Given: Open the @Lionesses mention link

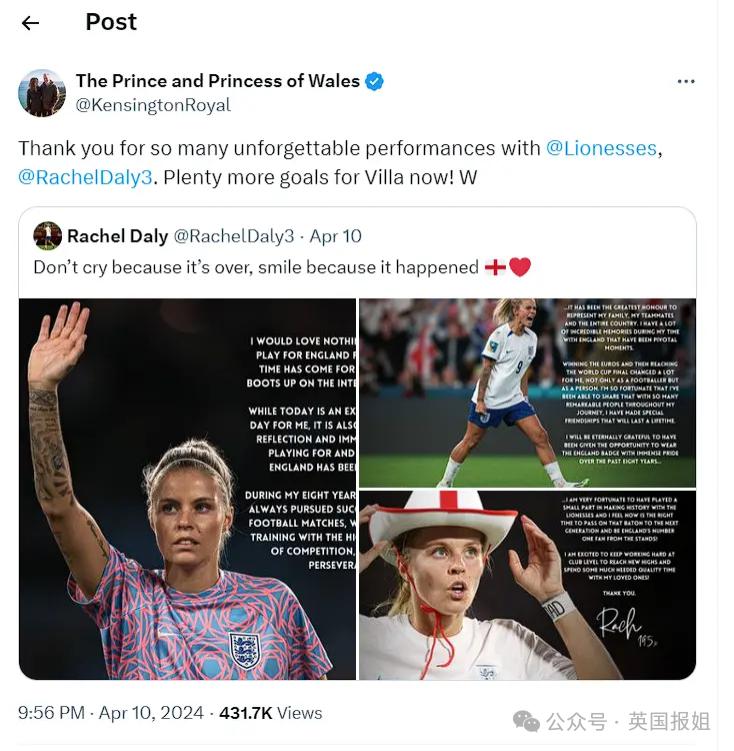Looking at the screenshot, I should (601, 148).
